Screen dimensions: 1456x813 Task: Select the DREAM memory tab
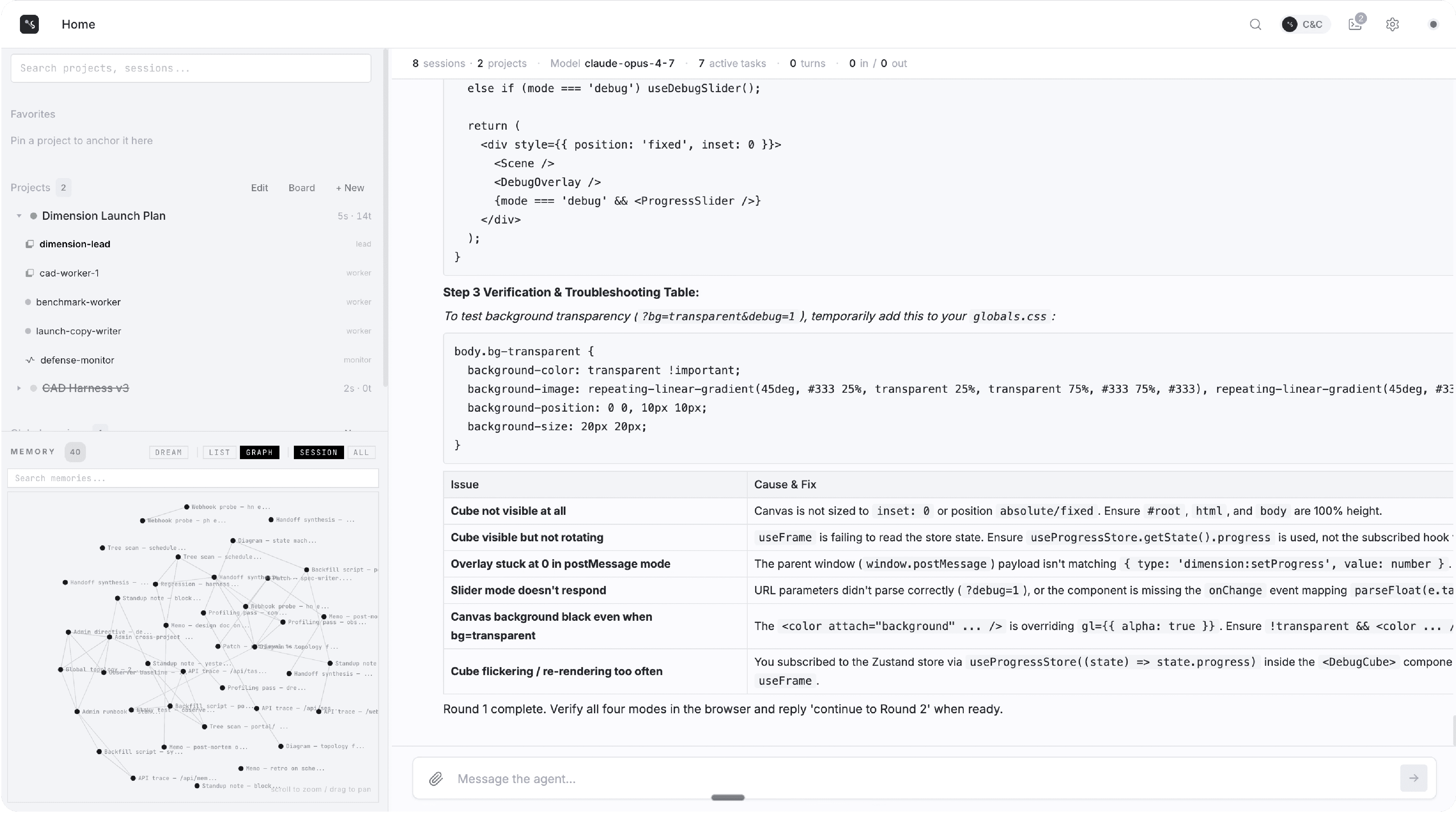click(x=168, y=452)
